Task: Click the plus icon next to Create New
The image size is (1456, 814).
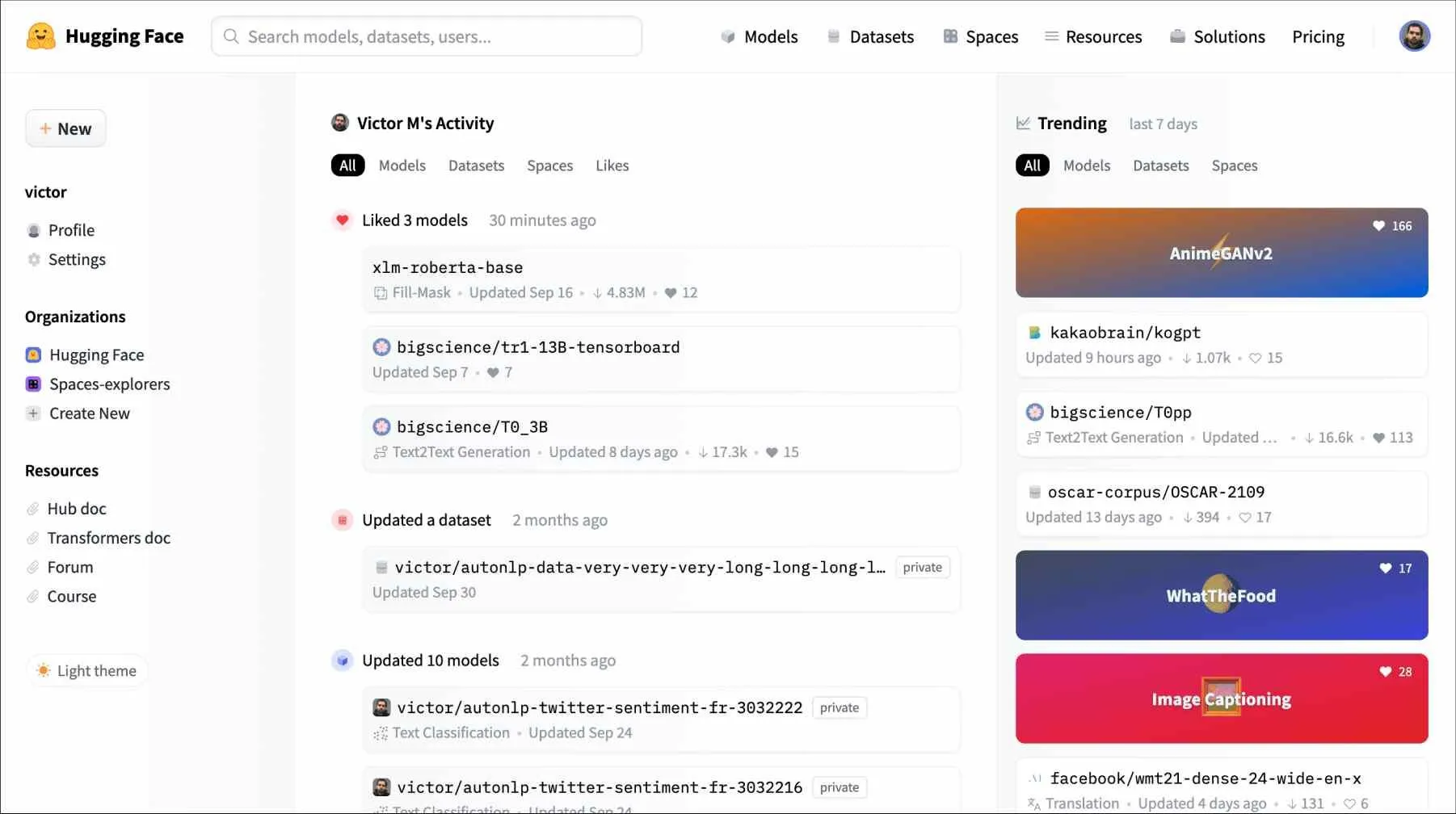Action: [33, 413]
